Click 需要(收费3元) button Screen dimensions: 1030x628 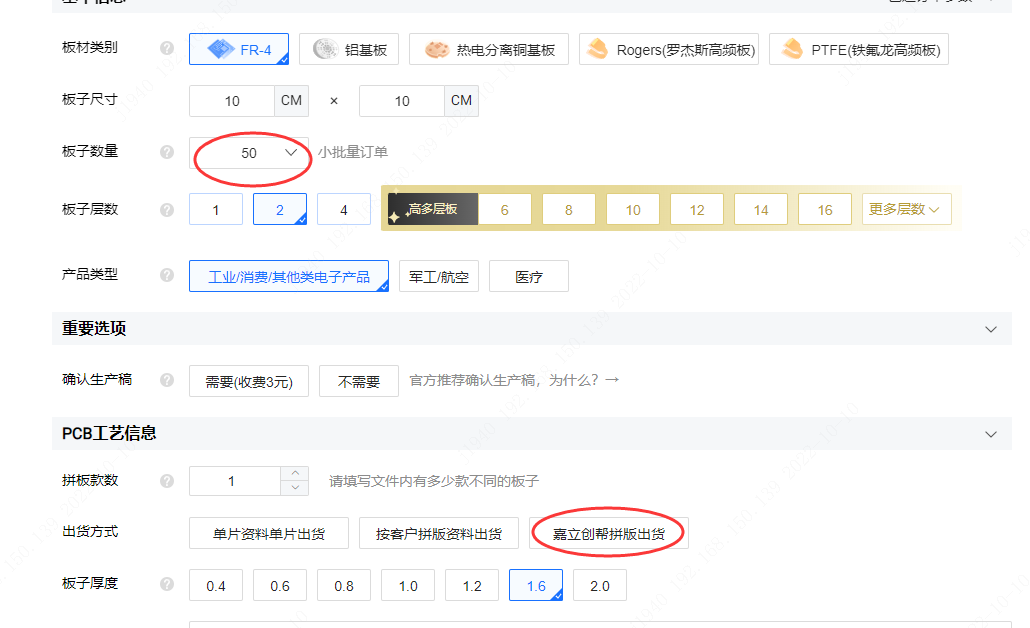click(249, 382)
